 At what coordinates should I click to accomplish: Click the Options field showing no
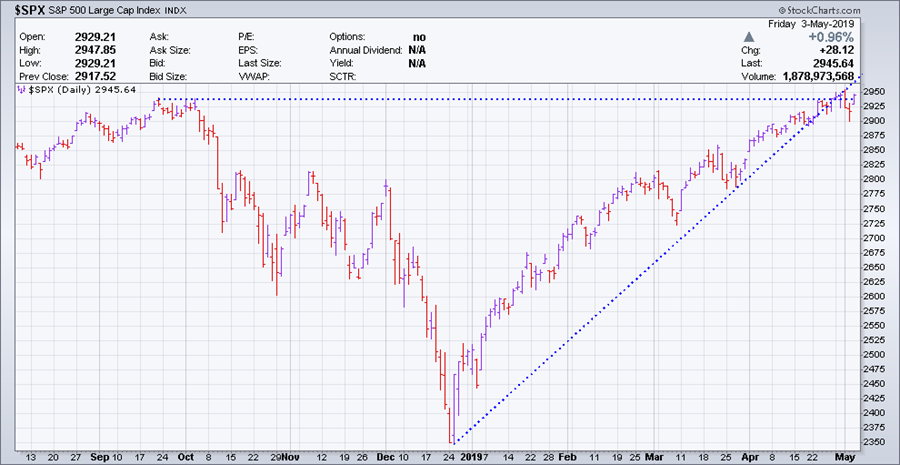point(418,36)
